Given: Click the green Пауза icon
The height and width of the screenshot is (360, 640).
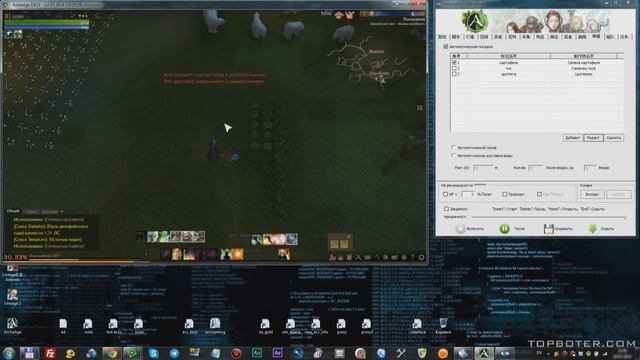Looking at the screenshot, I should [504, 229].
